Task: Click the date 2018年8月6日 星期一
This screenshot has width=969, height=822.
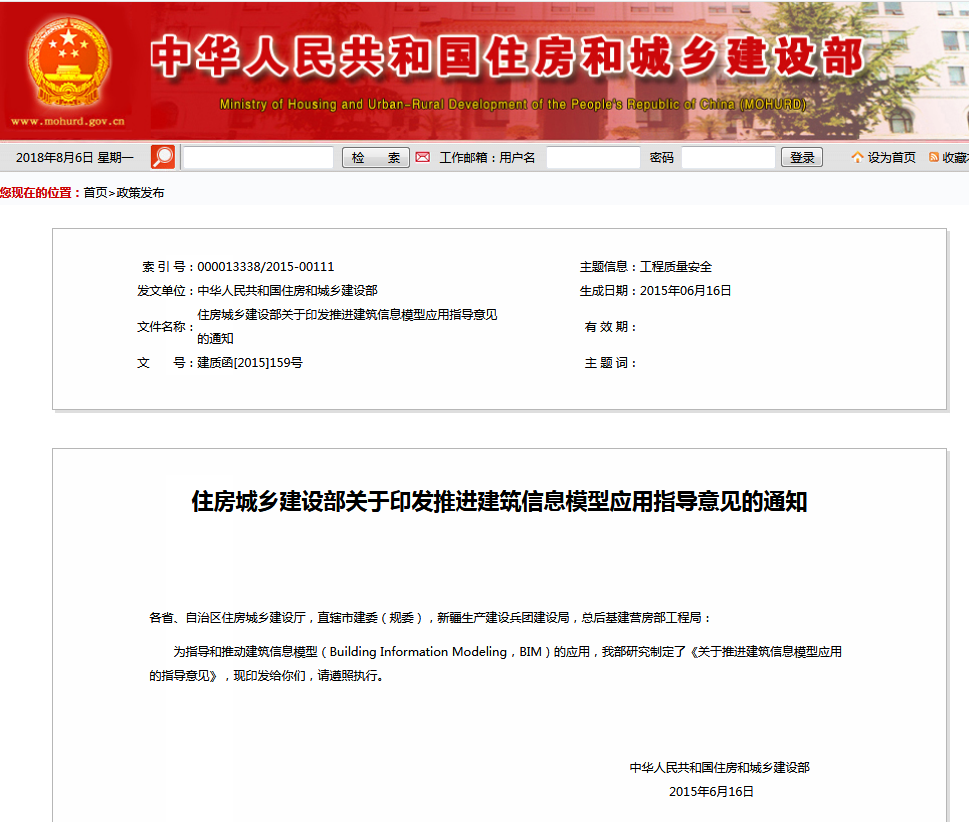Action: 75,158
